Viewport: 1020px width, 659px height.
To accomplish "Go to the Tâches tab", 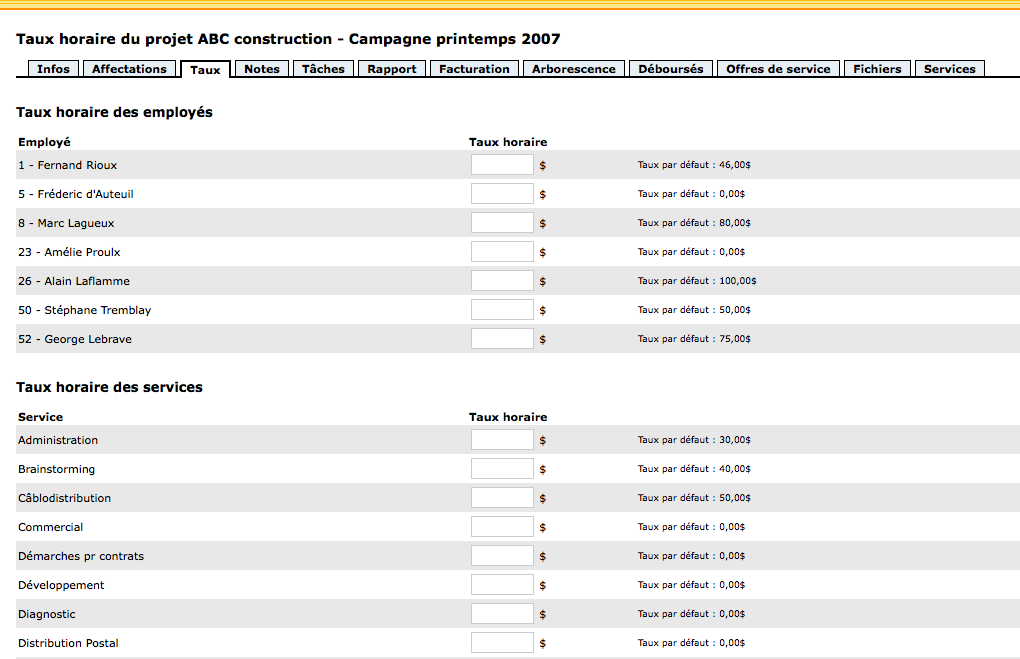I will 323,69.
